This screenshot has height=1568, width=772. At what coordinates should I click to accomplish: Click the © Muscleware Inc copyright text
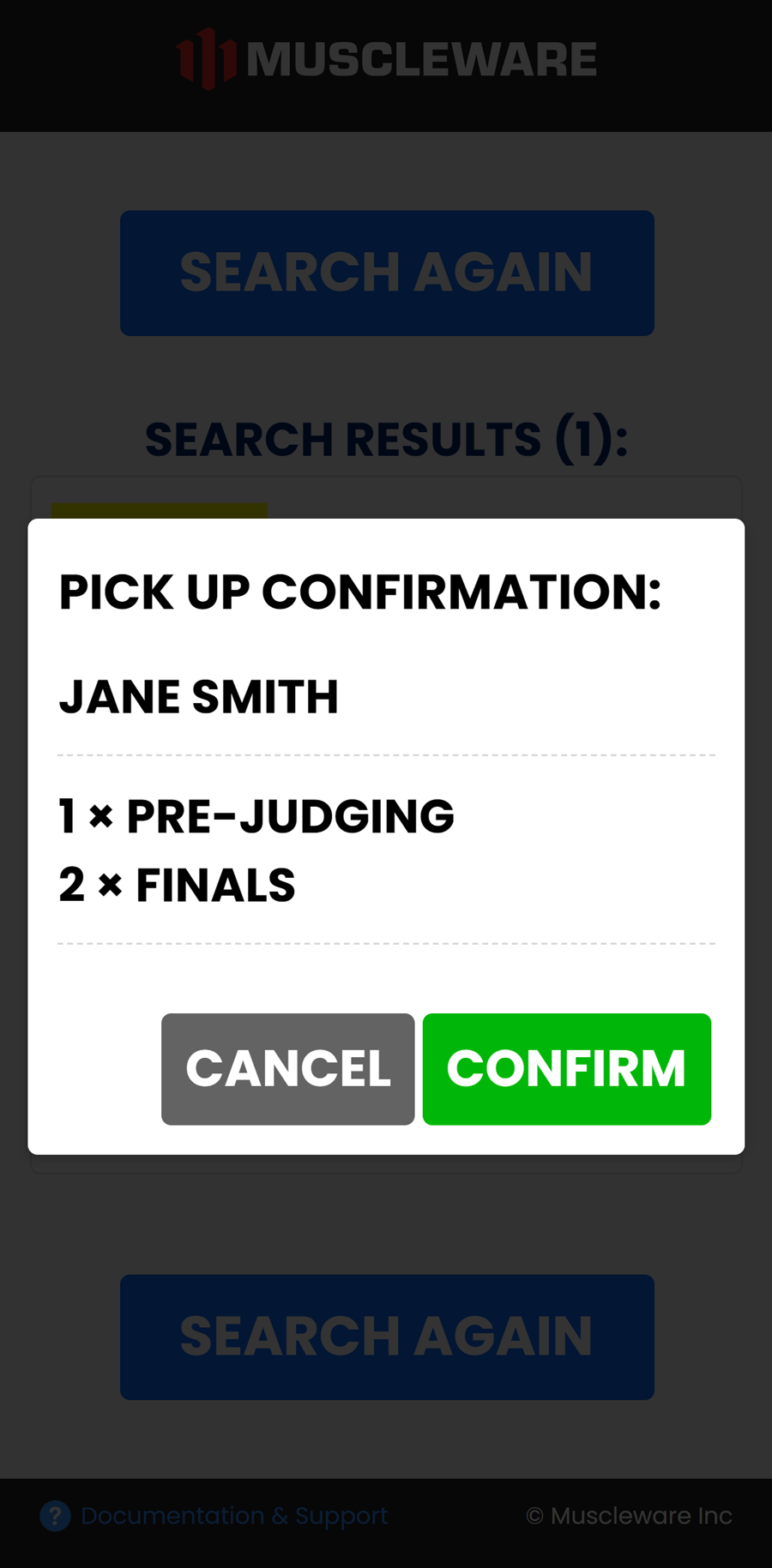pyautogui.click(x=629, y=1516)
